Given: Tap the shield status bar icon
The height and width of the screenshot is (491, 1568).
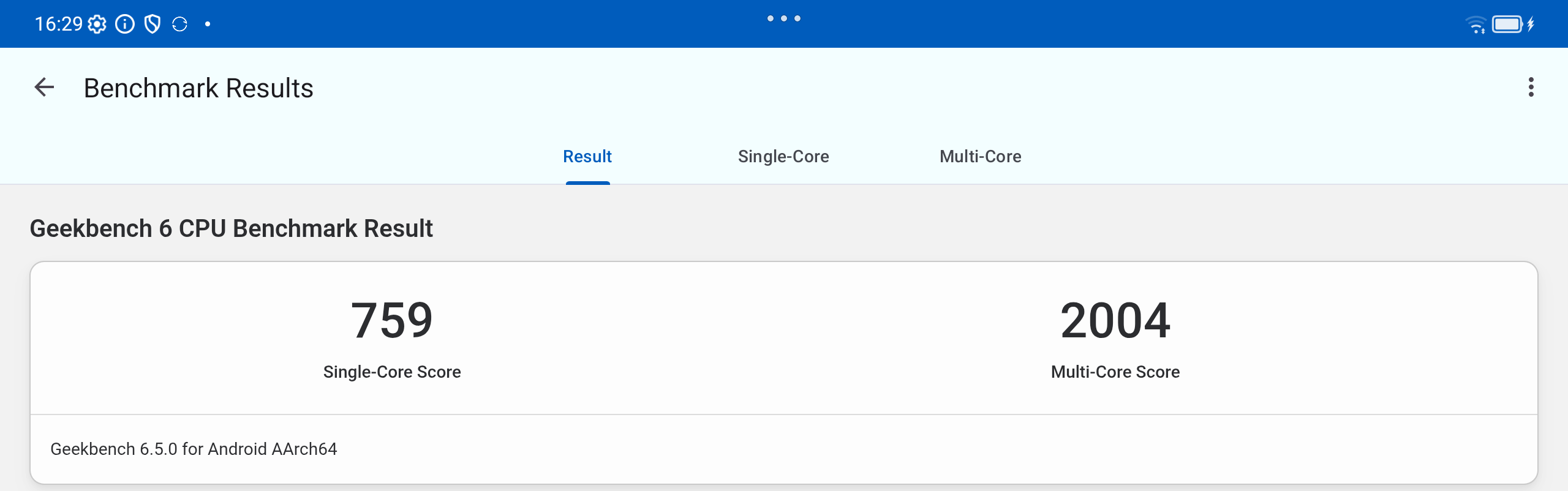Looking at the screenshot, I should pos(153,24).
